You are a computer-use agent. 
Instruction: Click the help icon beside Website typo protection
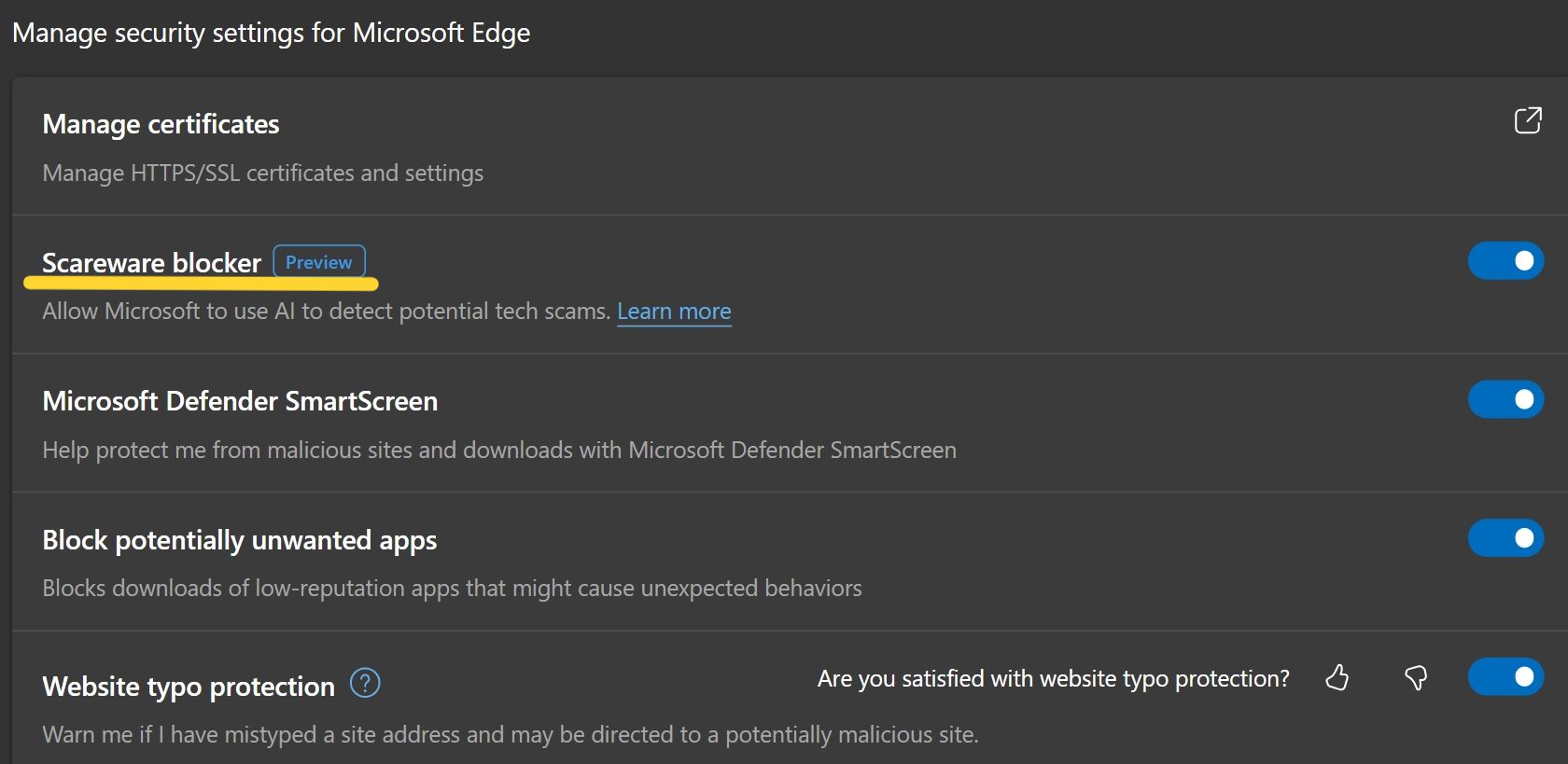(365, 684)
